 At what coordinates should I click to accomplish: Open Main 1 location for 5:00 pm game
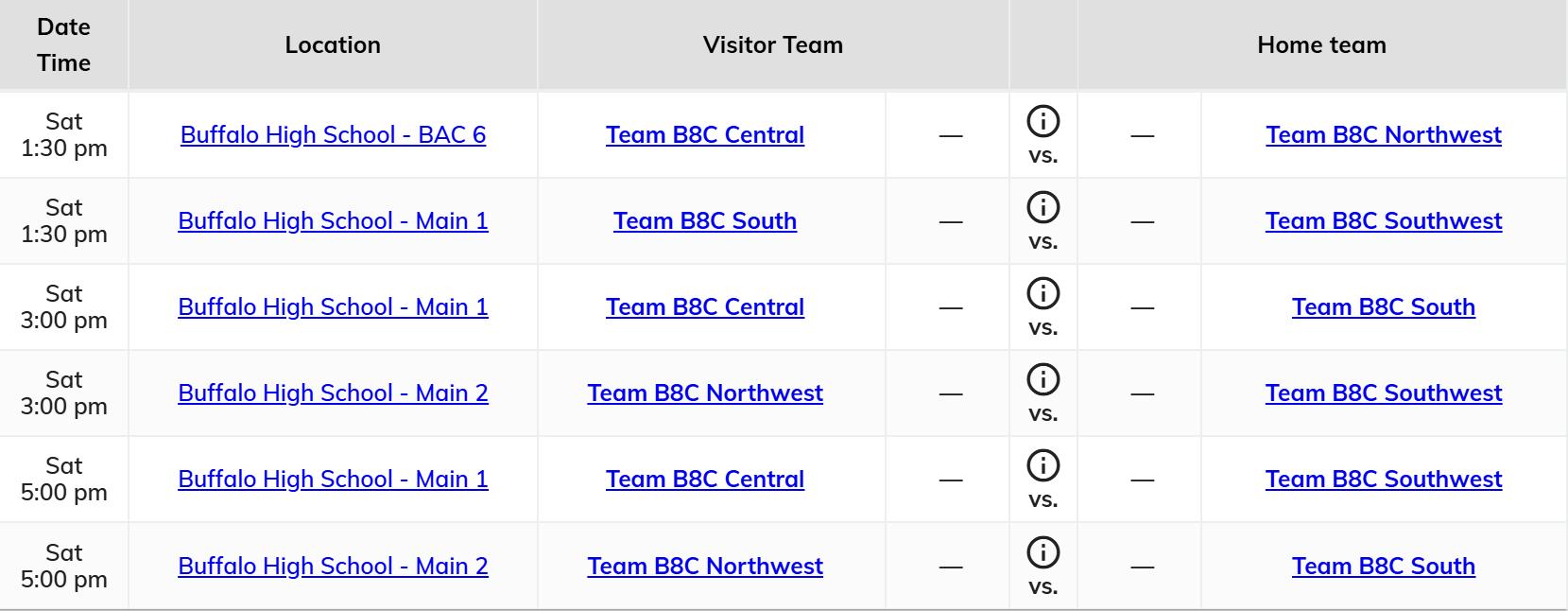[x=333, y=479]
